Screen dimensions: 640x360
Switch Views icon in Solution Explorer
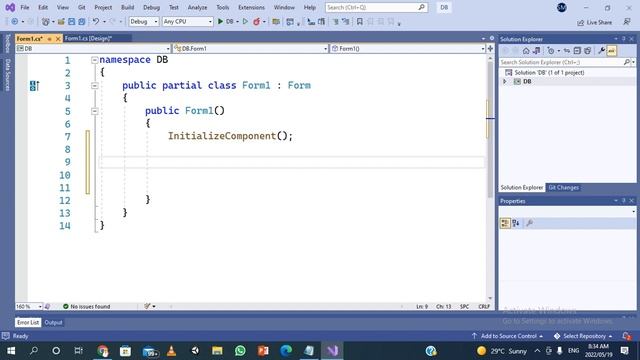point(537,51)
